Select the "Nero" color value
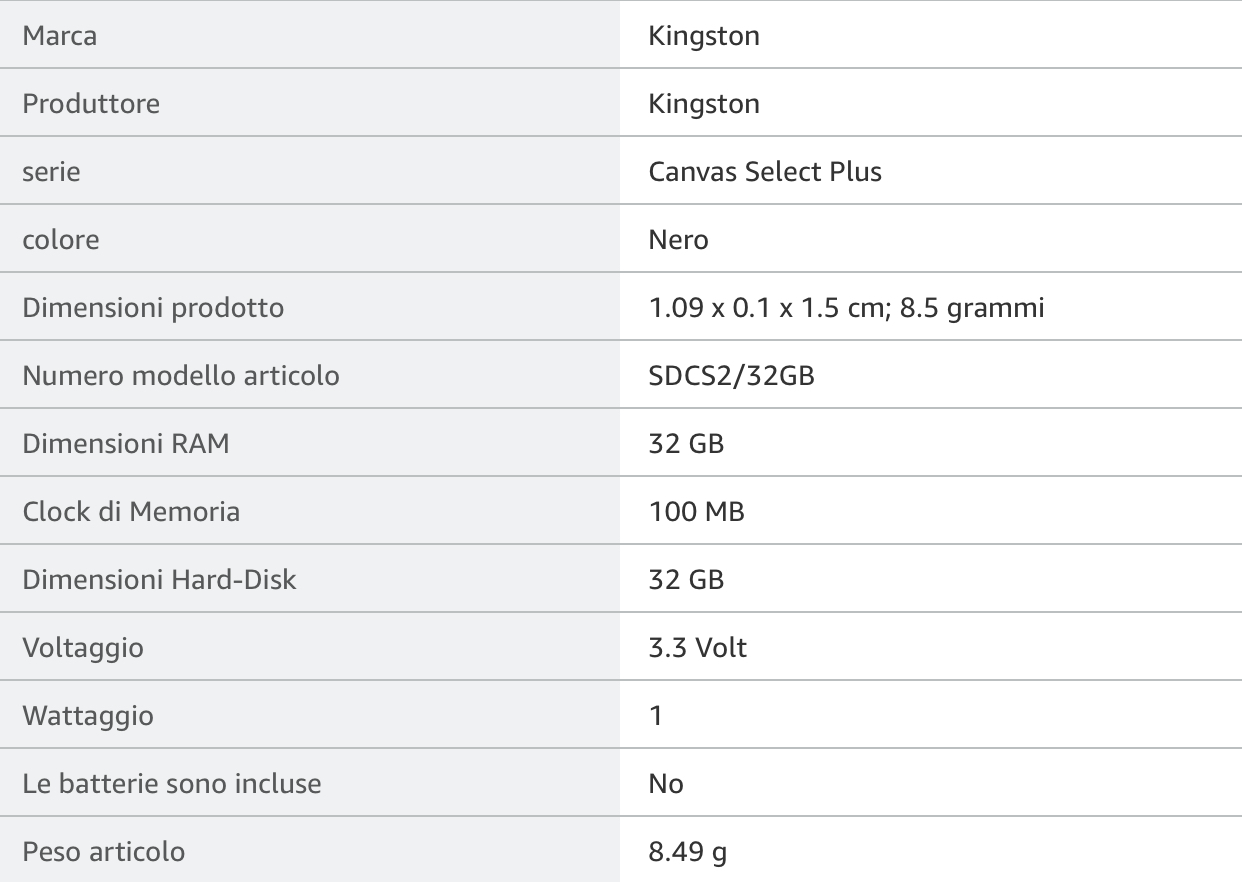The height and width of the screenshot is (882, 1242). click(678, 240)
